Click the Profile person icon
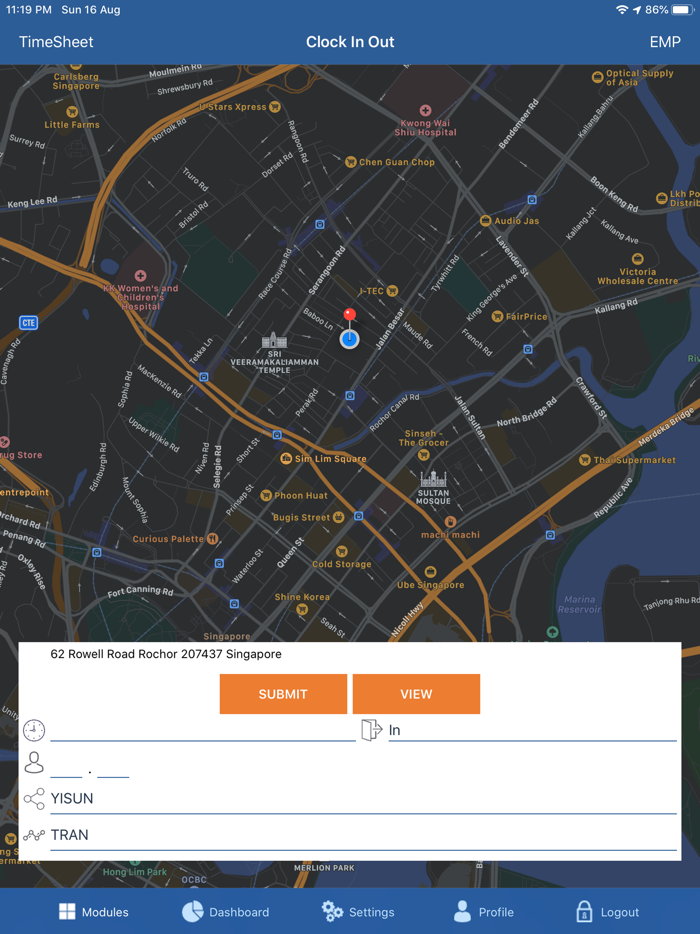Image resolution: width=700 pixels, height=934 pixels. (462, 911)
